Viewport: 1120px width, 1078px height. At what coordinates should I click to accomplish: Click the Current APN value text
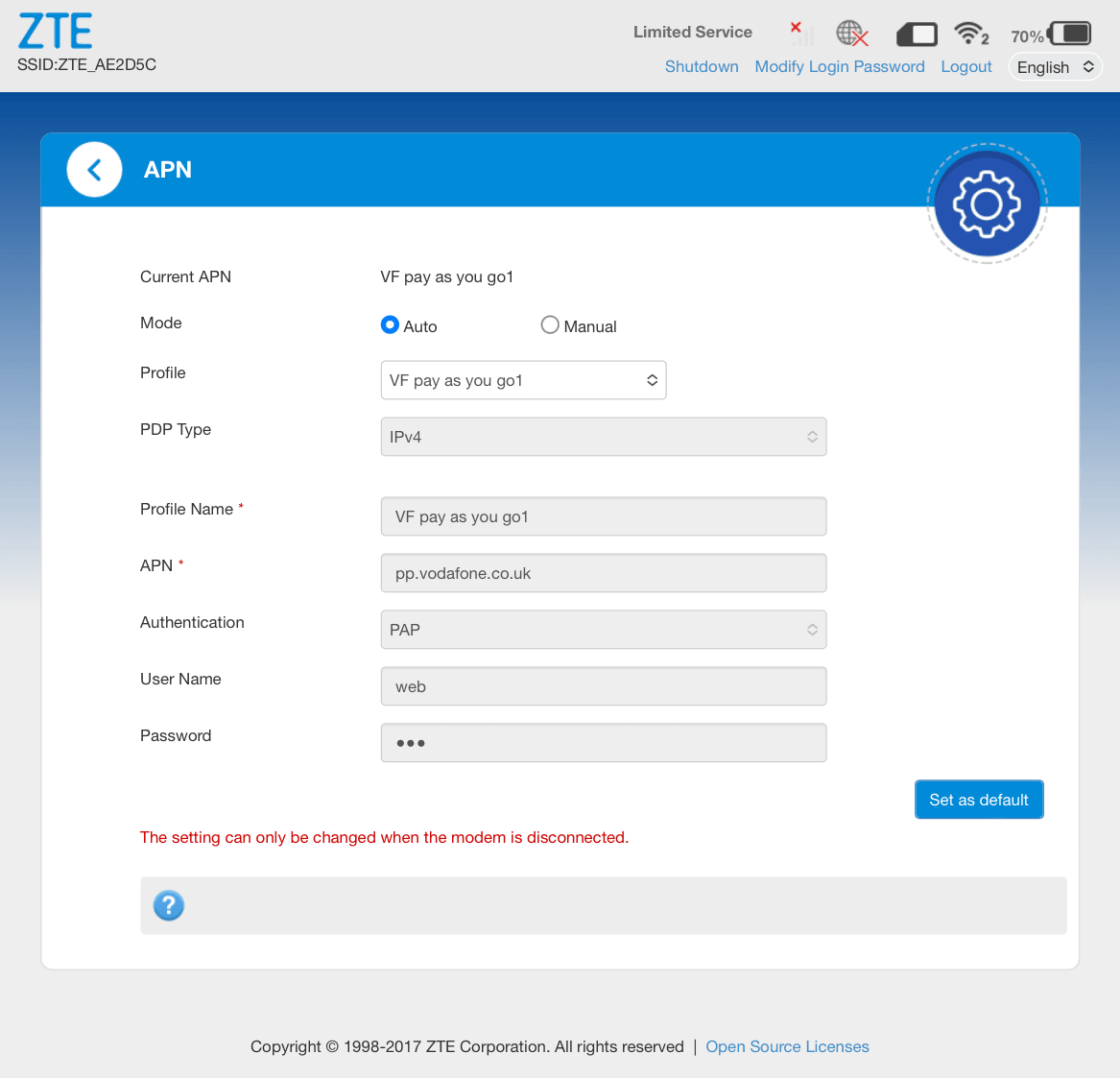click(x=446, y=277)
